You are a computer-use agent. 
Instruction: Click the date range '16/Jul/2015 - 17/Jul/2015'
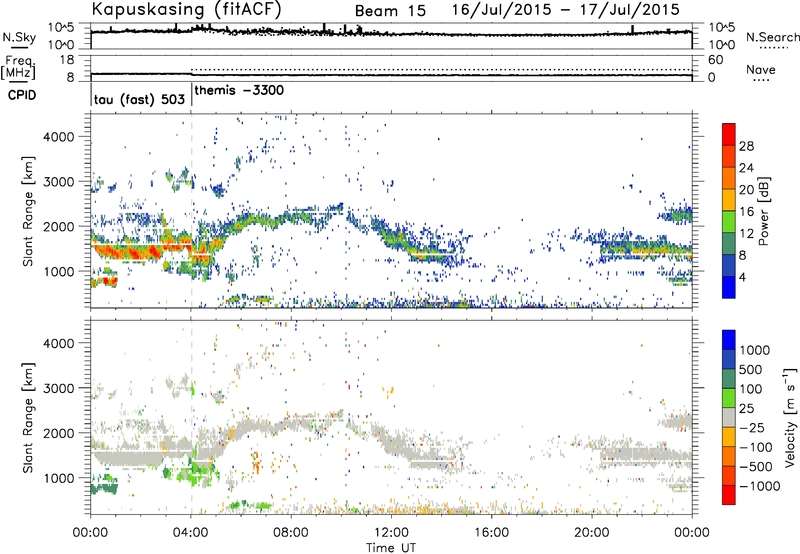point(565,9)
